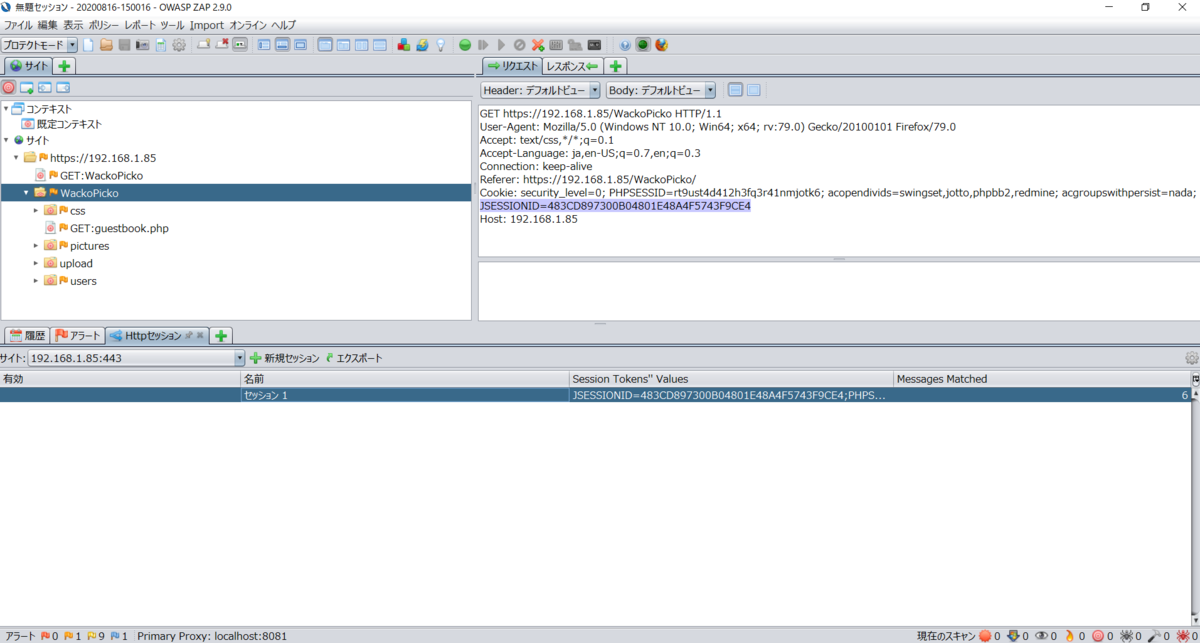Open the Header: デフォルトビュー dropdown

coord(540,90)
